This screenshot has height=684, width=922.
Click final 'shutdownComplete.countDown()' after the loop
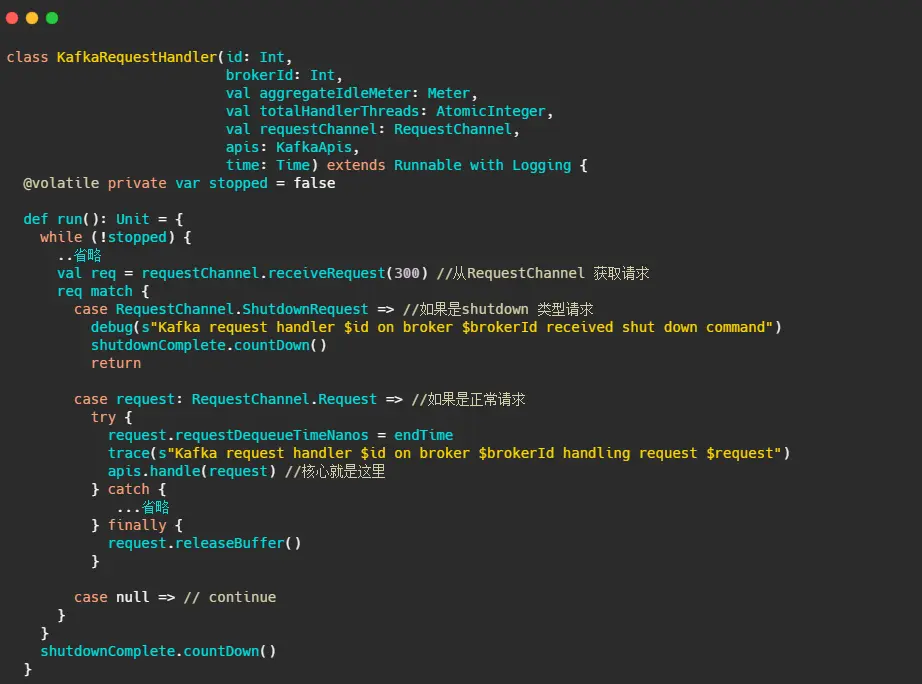coord(158,651)
